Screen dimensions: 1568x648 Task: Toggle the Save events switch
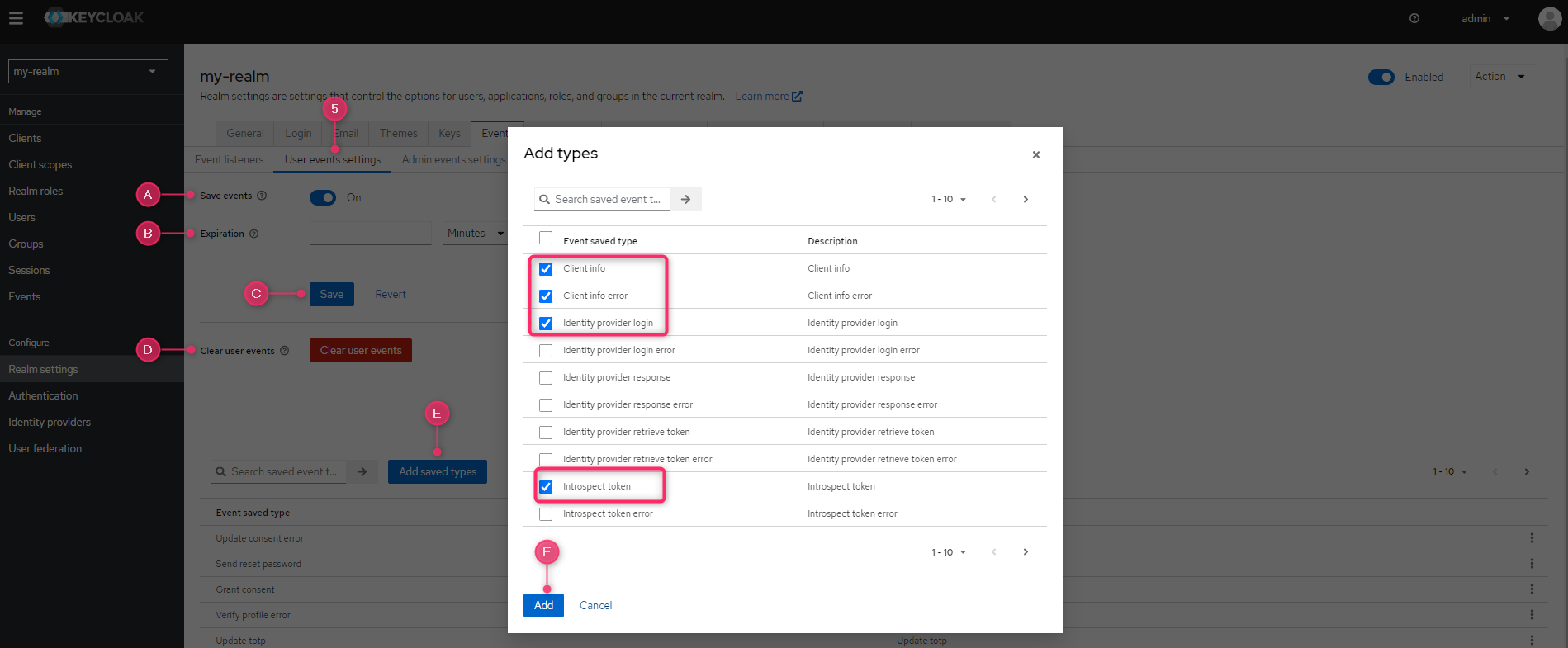coord(323,197)
